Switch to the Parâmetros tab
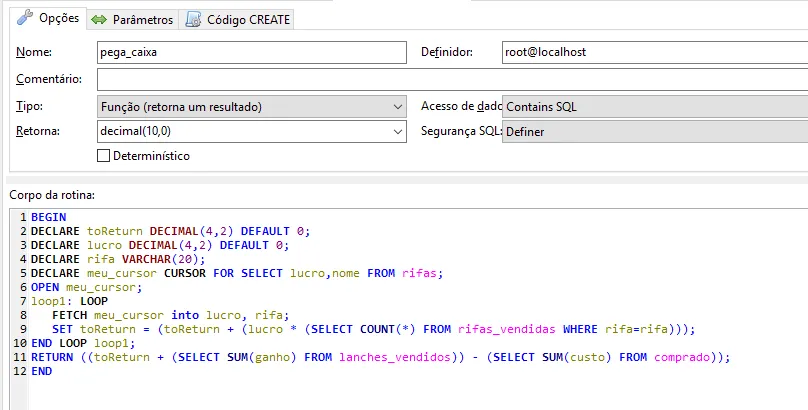Viewport: 808px width, 410px height. [142, 20]
